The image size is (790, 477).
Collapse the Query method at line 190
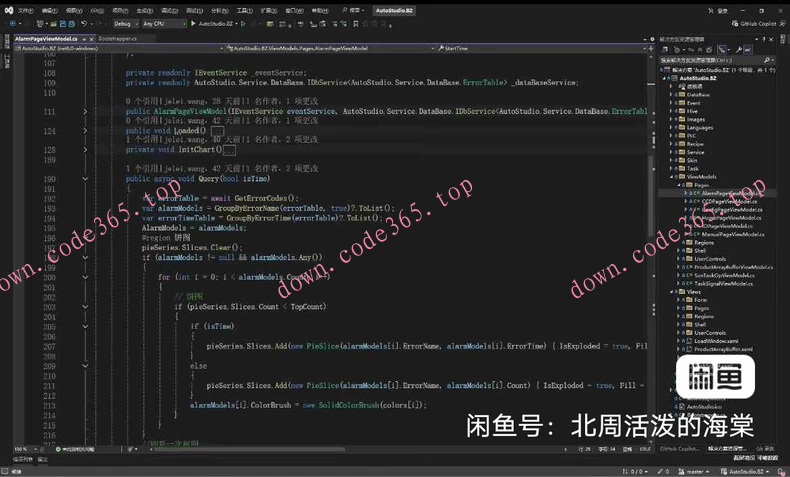(x=85, y=179)
